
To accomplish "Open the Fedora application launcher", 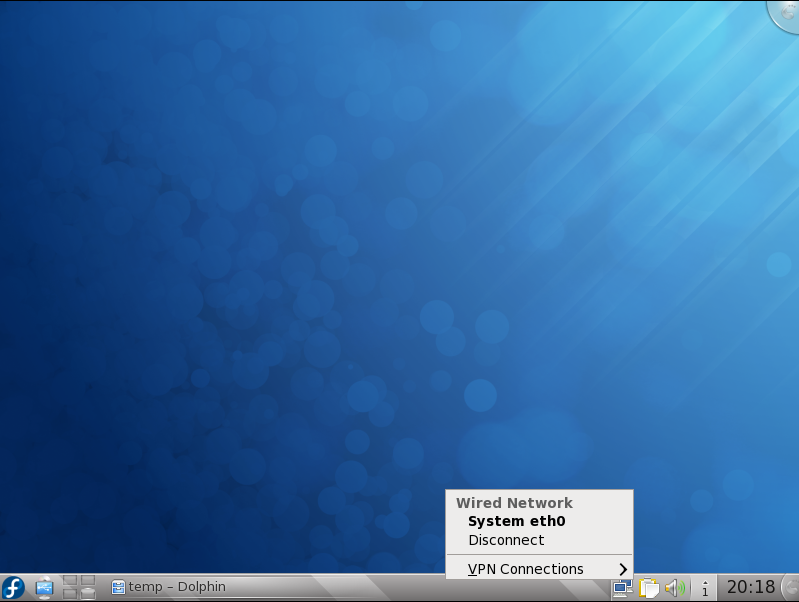I will [x=14, y=587].
